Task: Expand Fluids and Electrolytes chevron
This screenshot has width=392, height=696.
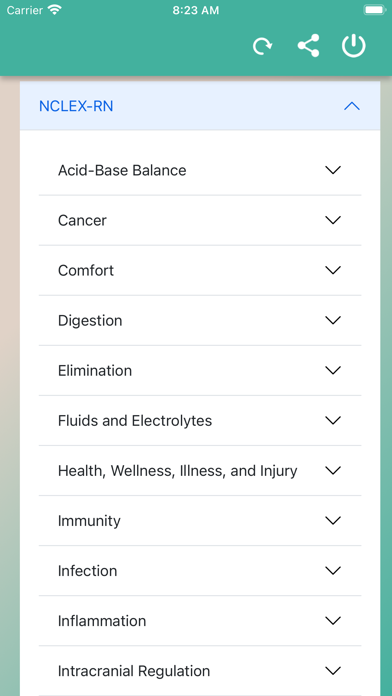Action: coord(333,420)
